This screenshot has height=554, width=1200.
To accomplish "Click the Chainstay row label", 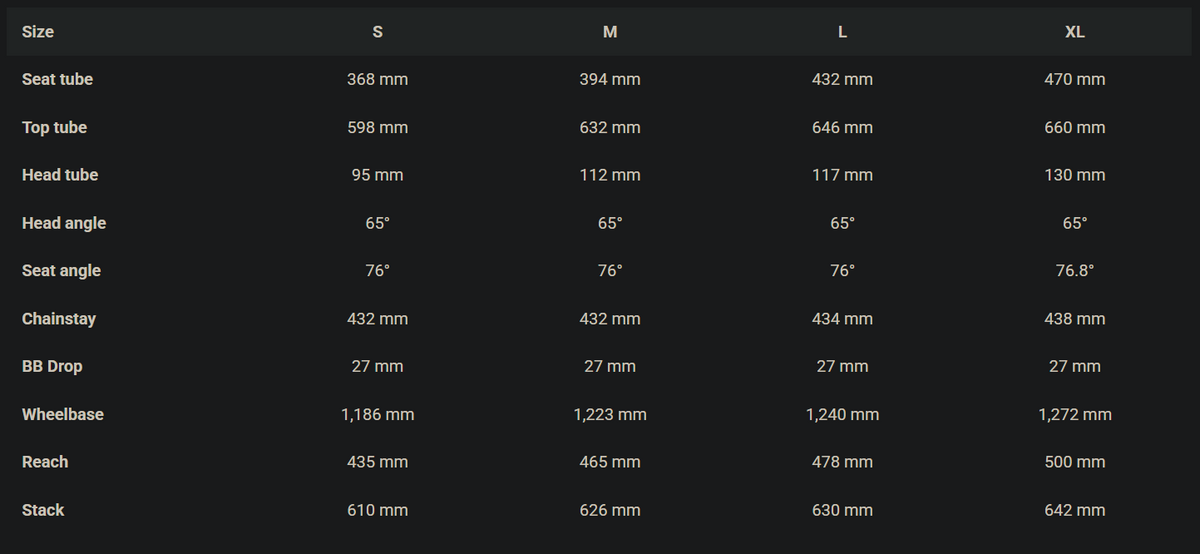I will tap(59, 319).
